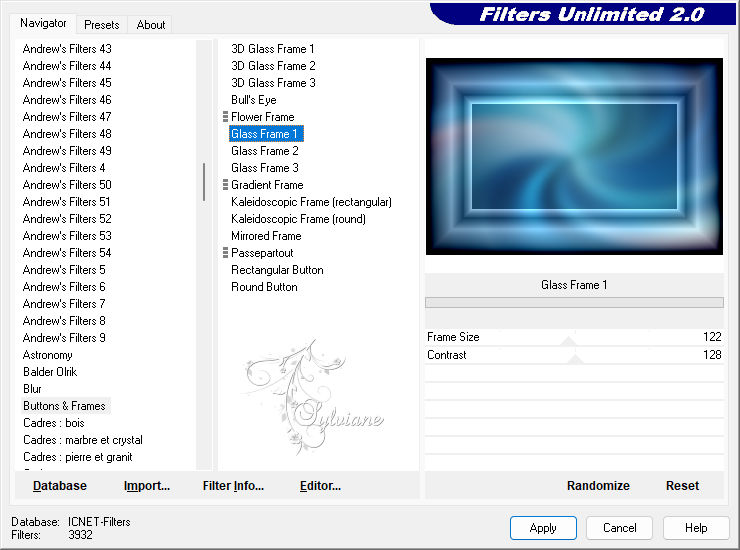The image size is (740, 550).
Task: Select the Rectangular Button filter
Action: click(x=277, y=270)
